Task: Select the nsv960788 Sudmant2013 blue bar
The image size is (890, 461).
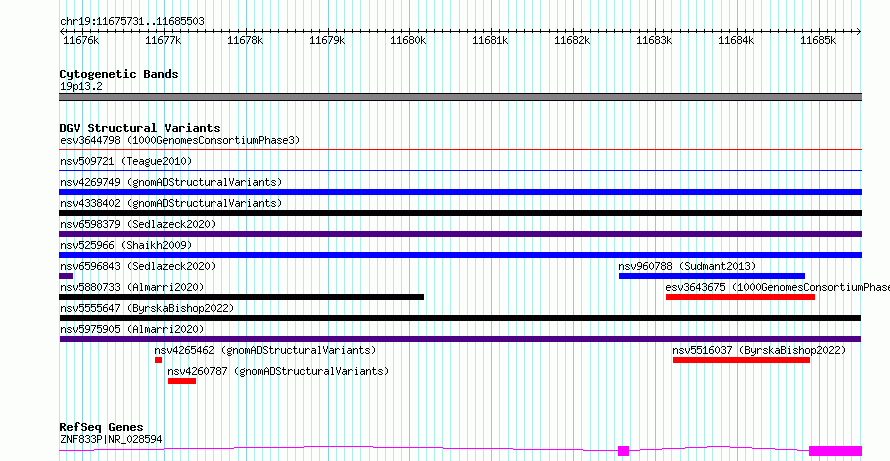Action: coord(712,276)
